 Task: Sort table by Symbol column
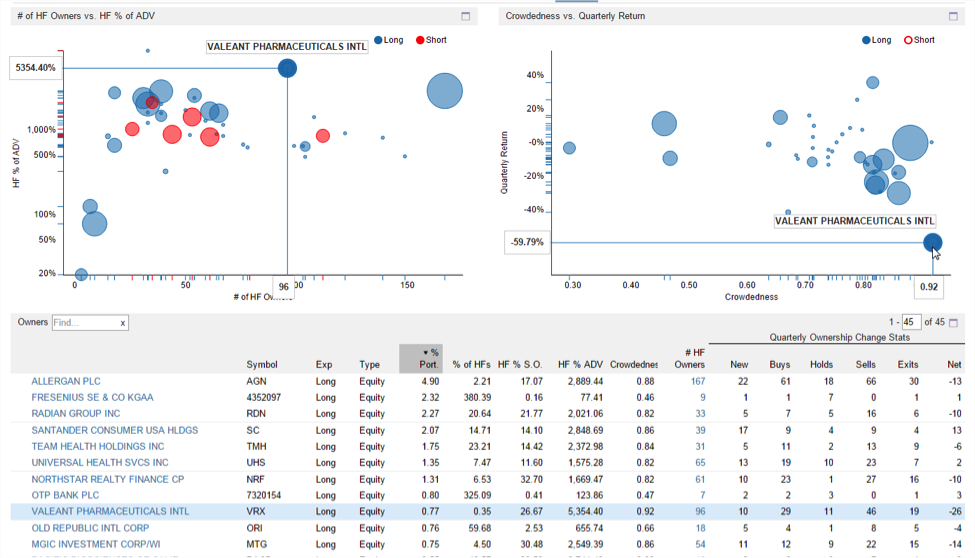[262, 365]
